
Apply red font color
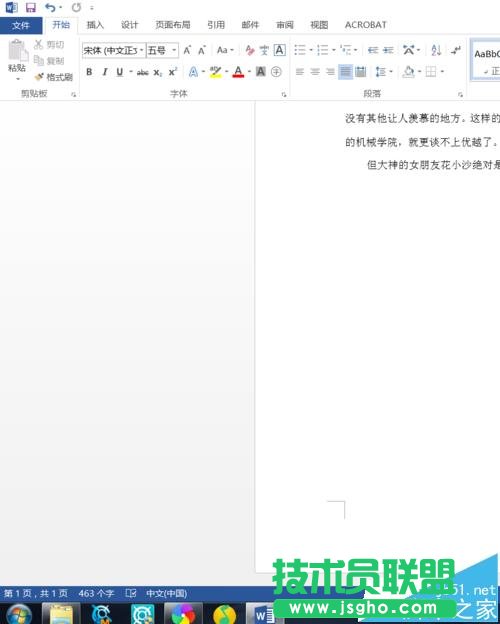coord(238,72)
